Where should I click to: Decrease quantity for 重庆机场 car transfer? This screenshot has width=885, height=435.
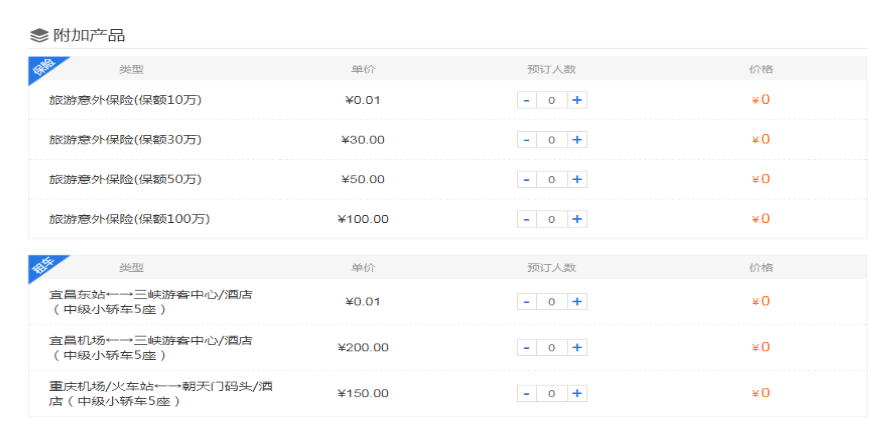tap(526, 393)
